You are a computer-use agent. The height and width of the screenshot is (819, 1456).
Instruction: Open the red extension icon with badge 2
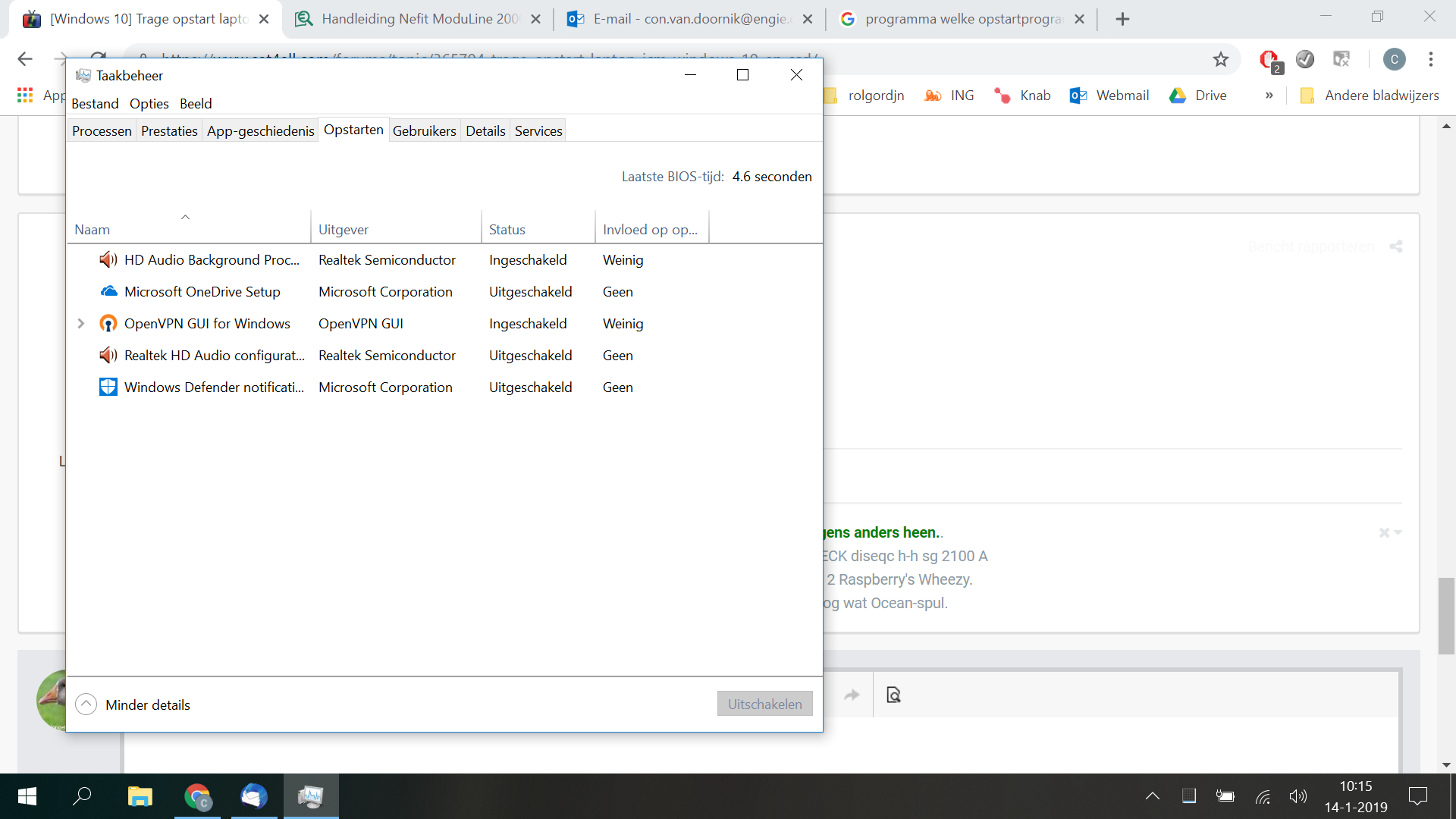pyautogui.click(x=1269, y=60)
